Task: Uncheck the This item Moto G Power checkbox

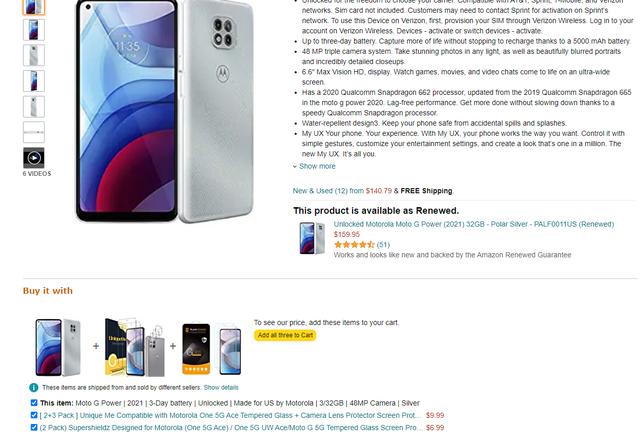Action: (34, 403)
